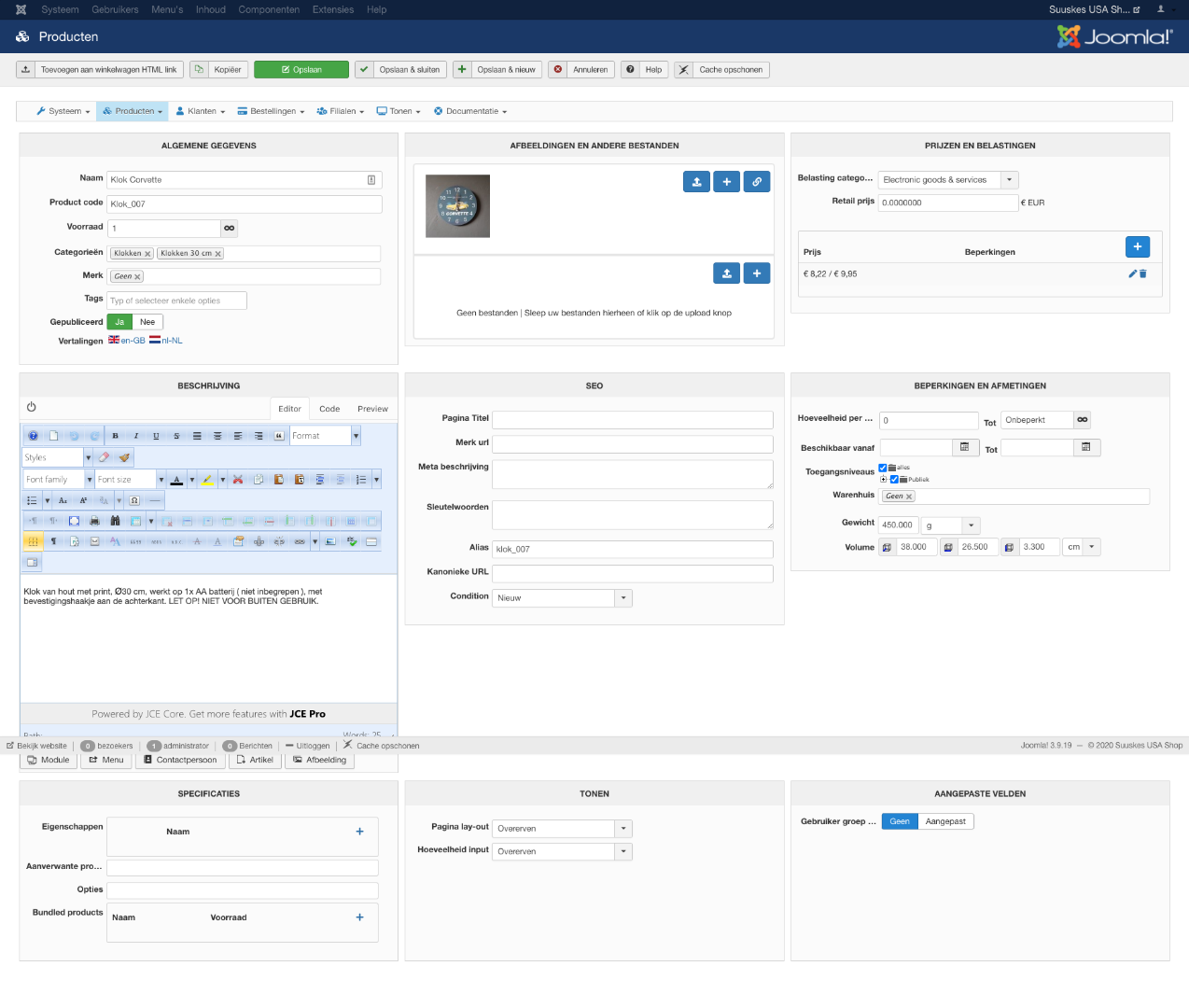This screenshot has height=1008, width=1189.
Task: Apply underline formatting in editor
Action: point(156,436)
